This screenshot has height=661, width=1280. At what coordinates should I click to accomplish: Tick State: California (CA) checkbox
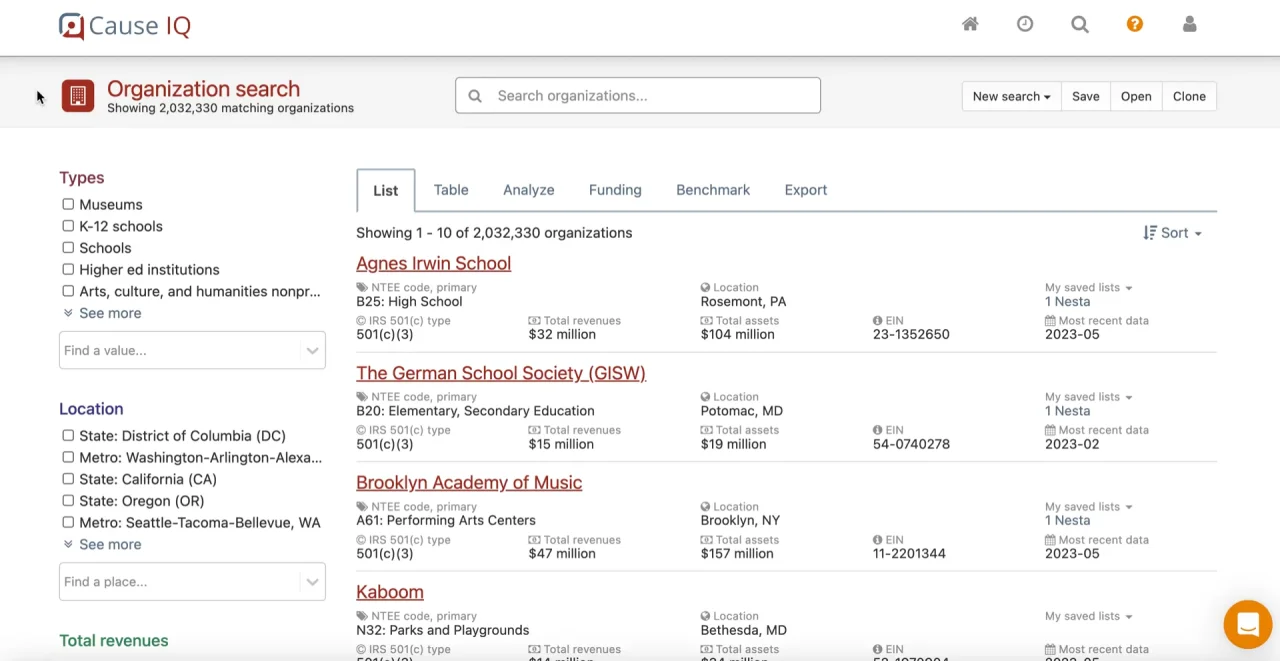tap(68, 479)
